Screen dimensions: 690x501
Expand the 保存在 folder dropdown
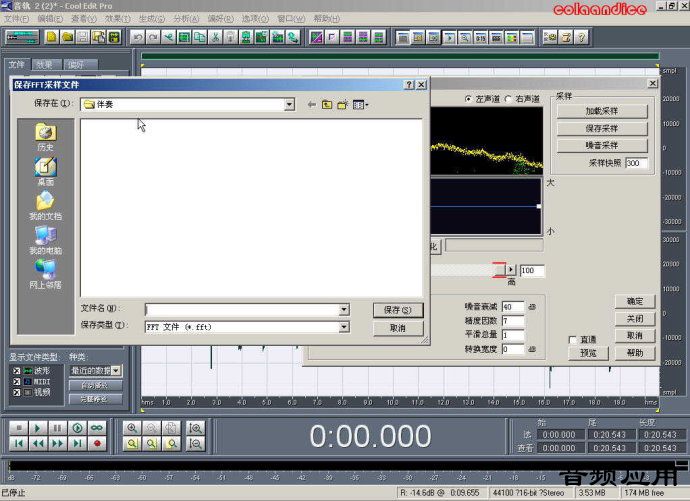point(289,105)
